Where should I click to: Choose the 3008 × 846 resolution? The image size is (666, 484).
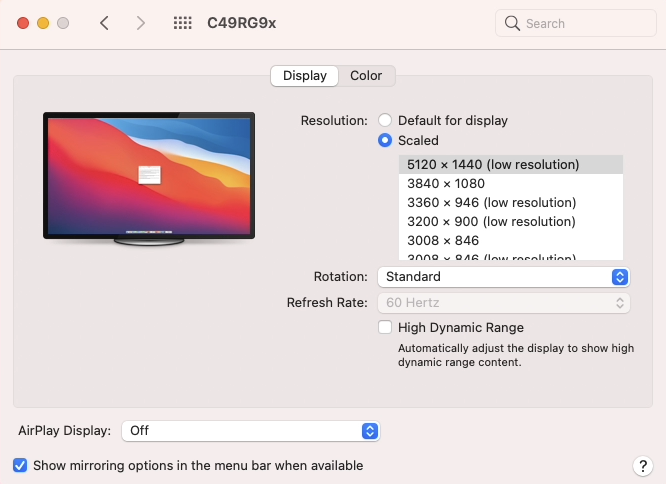511,240
